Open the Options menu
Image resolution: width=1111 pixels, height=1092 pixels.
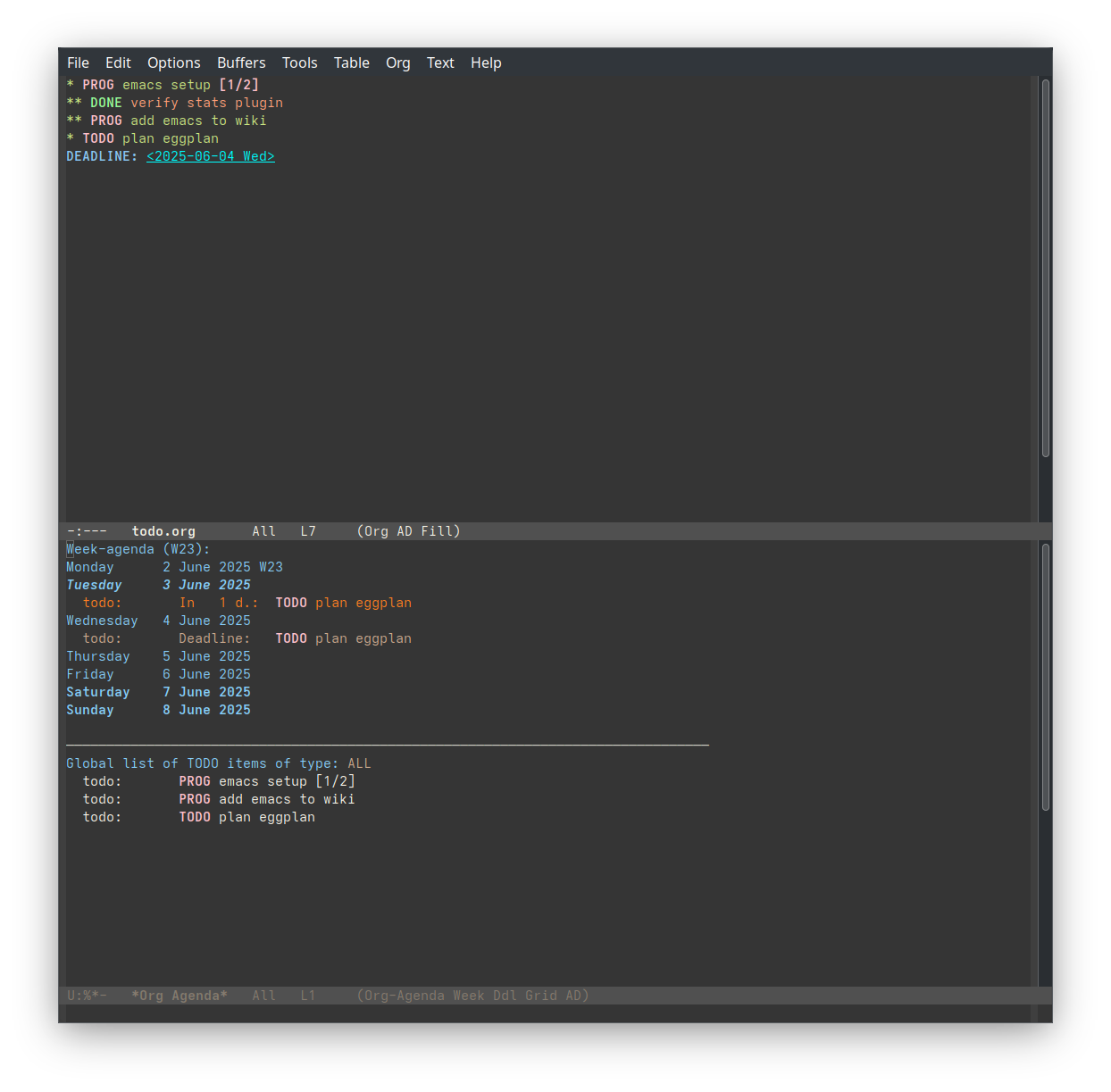pyautogui.click(x=173, y=63)
